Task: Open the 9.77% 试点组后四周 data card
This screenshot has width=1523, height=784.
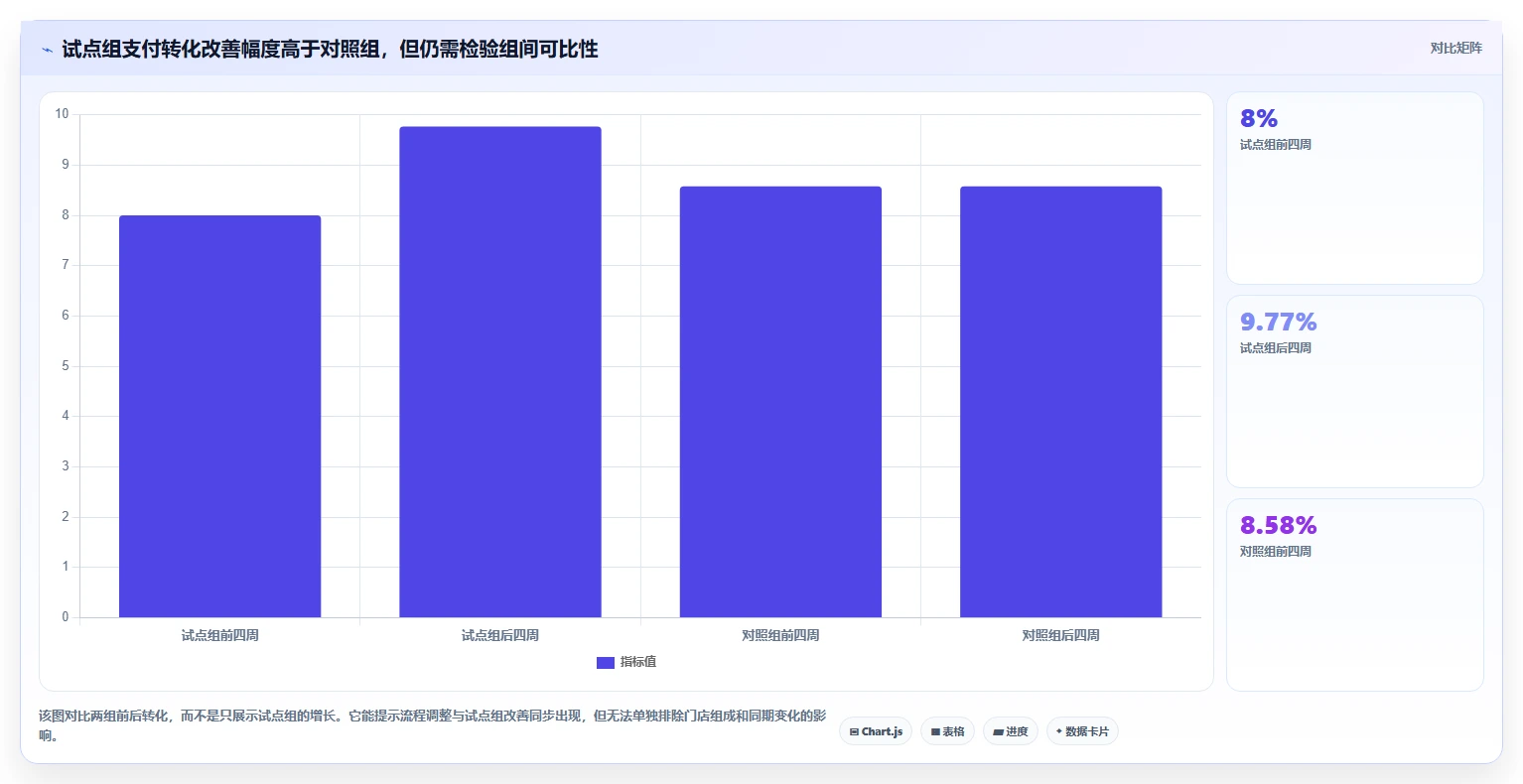Action: coord(1355,391)
